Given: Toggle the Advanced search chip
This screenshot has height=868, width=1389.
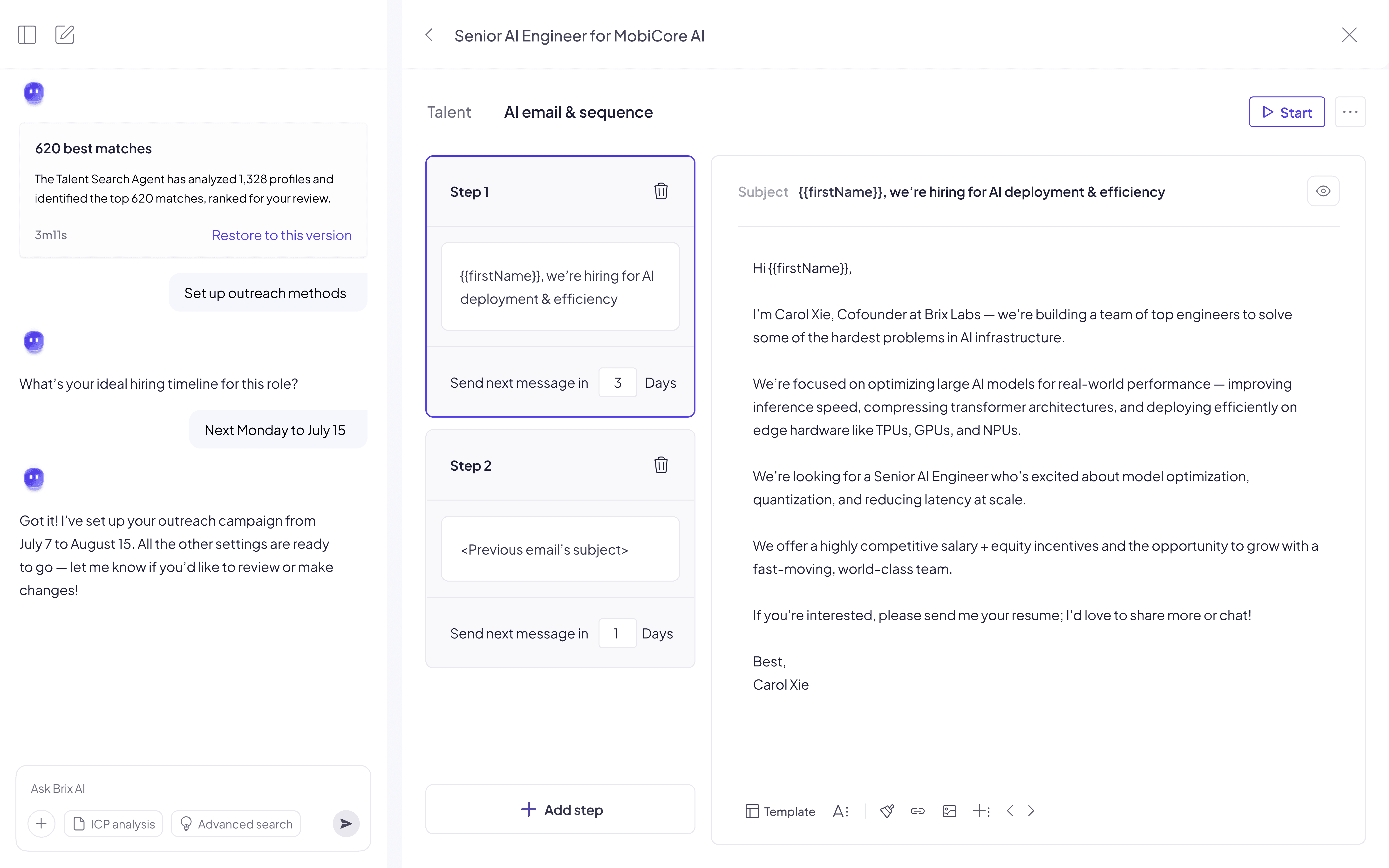Looking at the screenshot, I should (236, 824).
